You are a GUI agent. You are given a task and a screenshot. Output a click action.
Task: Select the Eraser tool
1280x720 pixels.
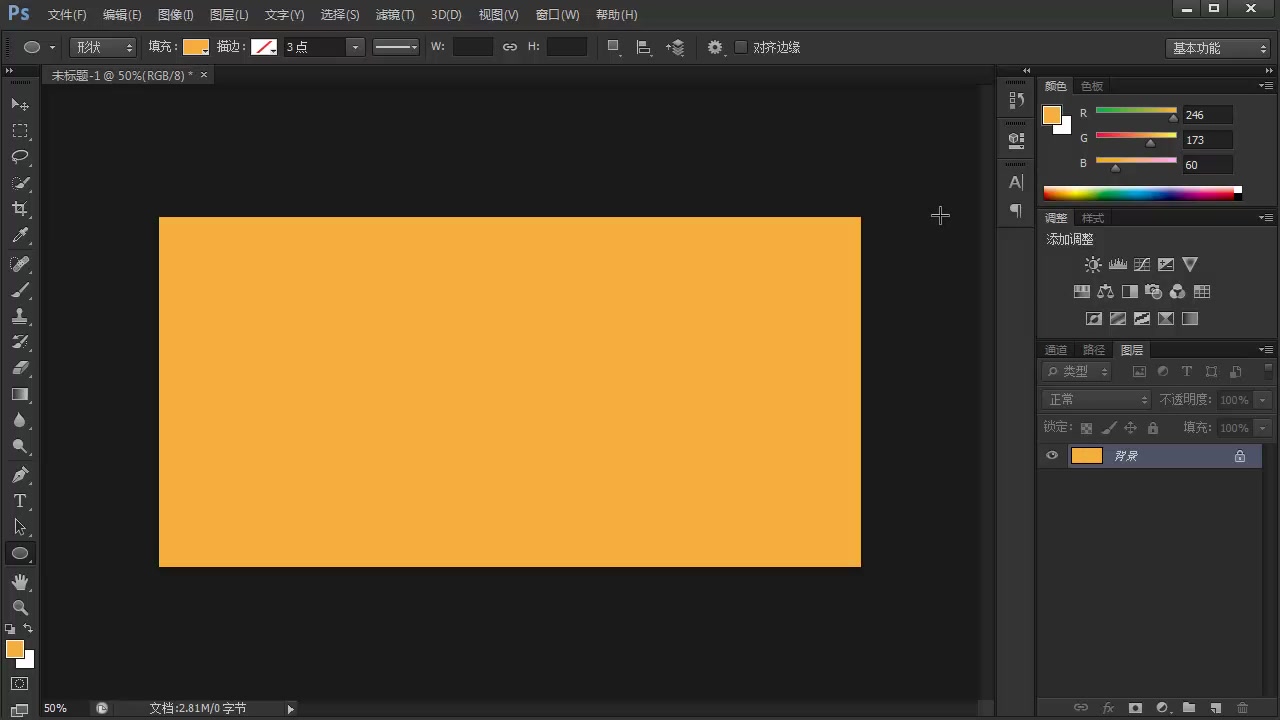click(x=20, y=368)
